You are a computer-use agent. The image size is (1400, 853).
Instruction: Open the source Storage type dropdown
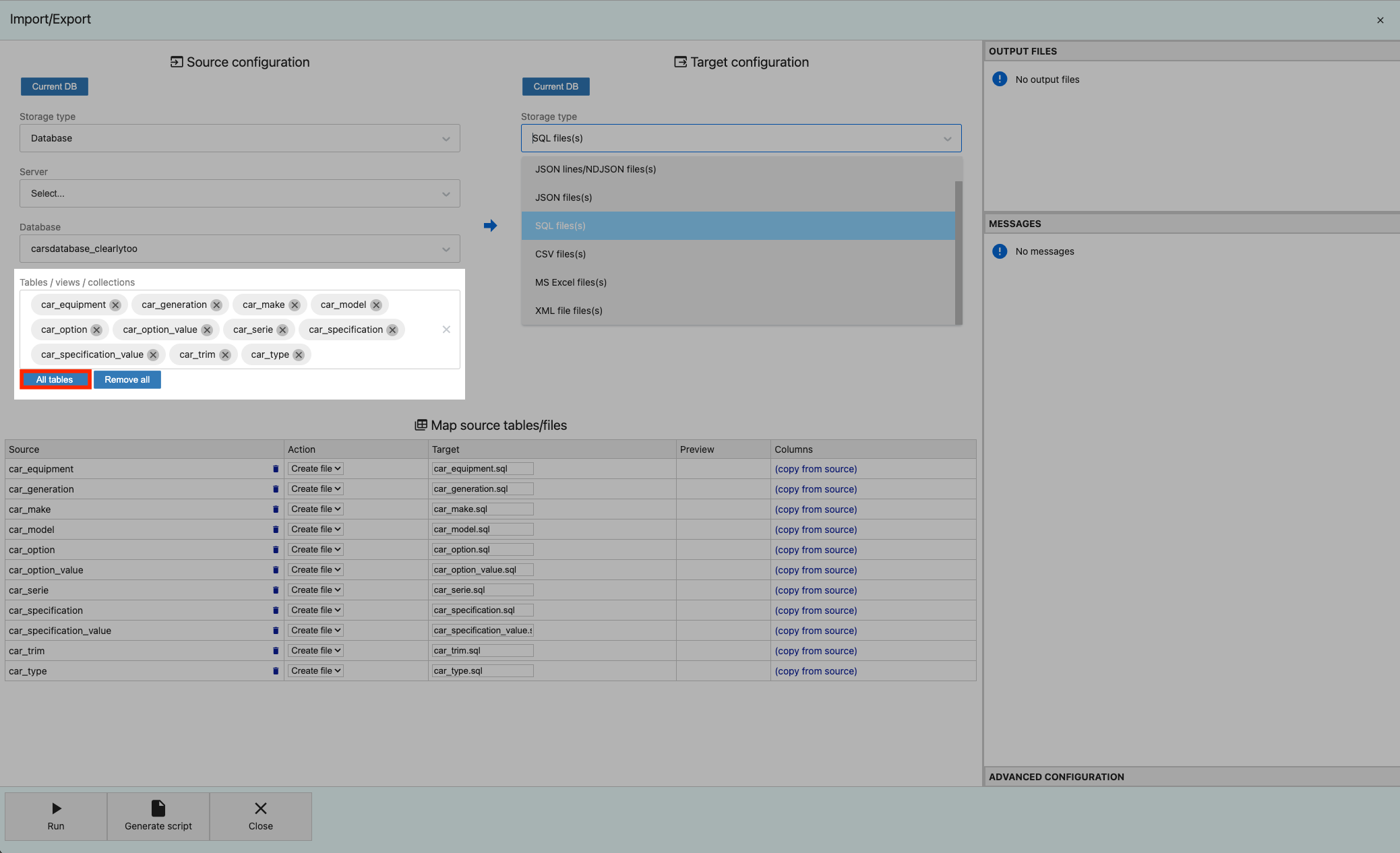pos(239,138)
